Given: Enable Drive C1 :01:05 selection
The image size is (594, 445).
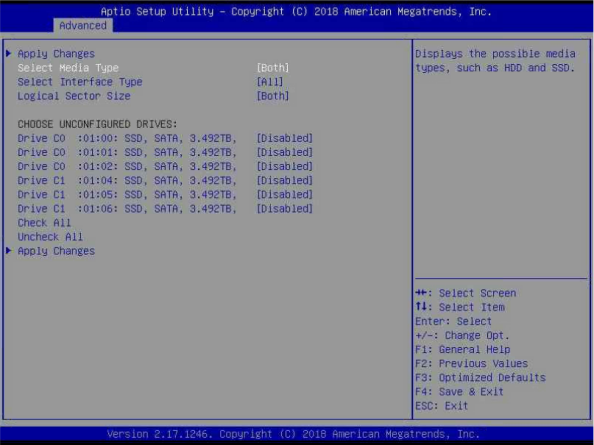Looking at the screenshot, I should pos(284,194).
